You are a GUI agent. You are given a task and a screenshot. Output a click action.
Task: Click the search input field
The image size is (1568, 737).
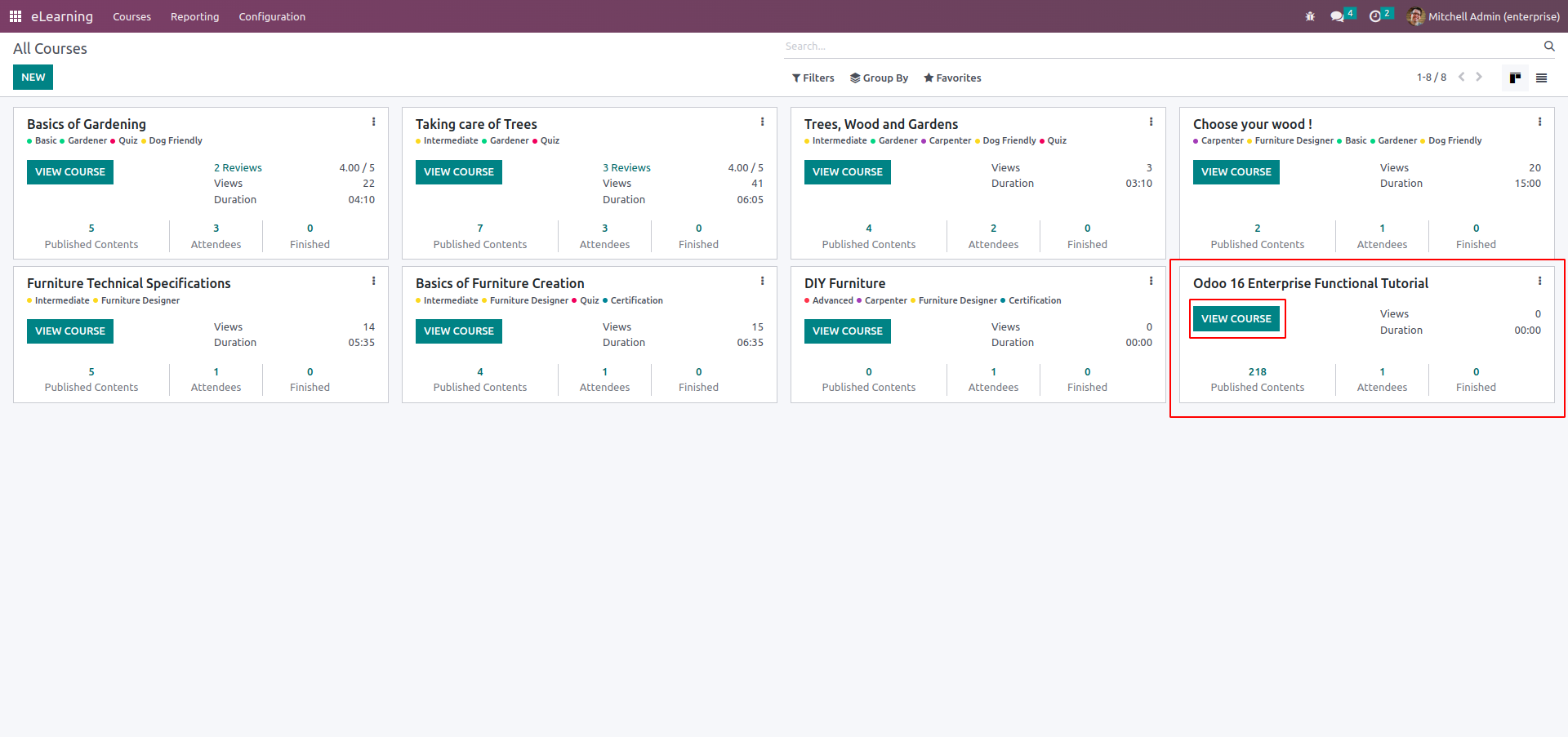pos(1160,47)
